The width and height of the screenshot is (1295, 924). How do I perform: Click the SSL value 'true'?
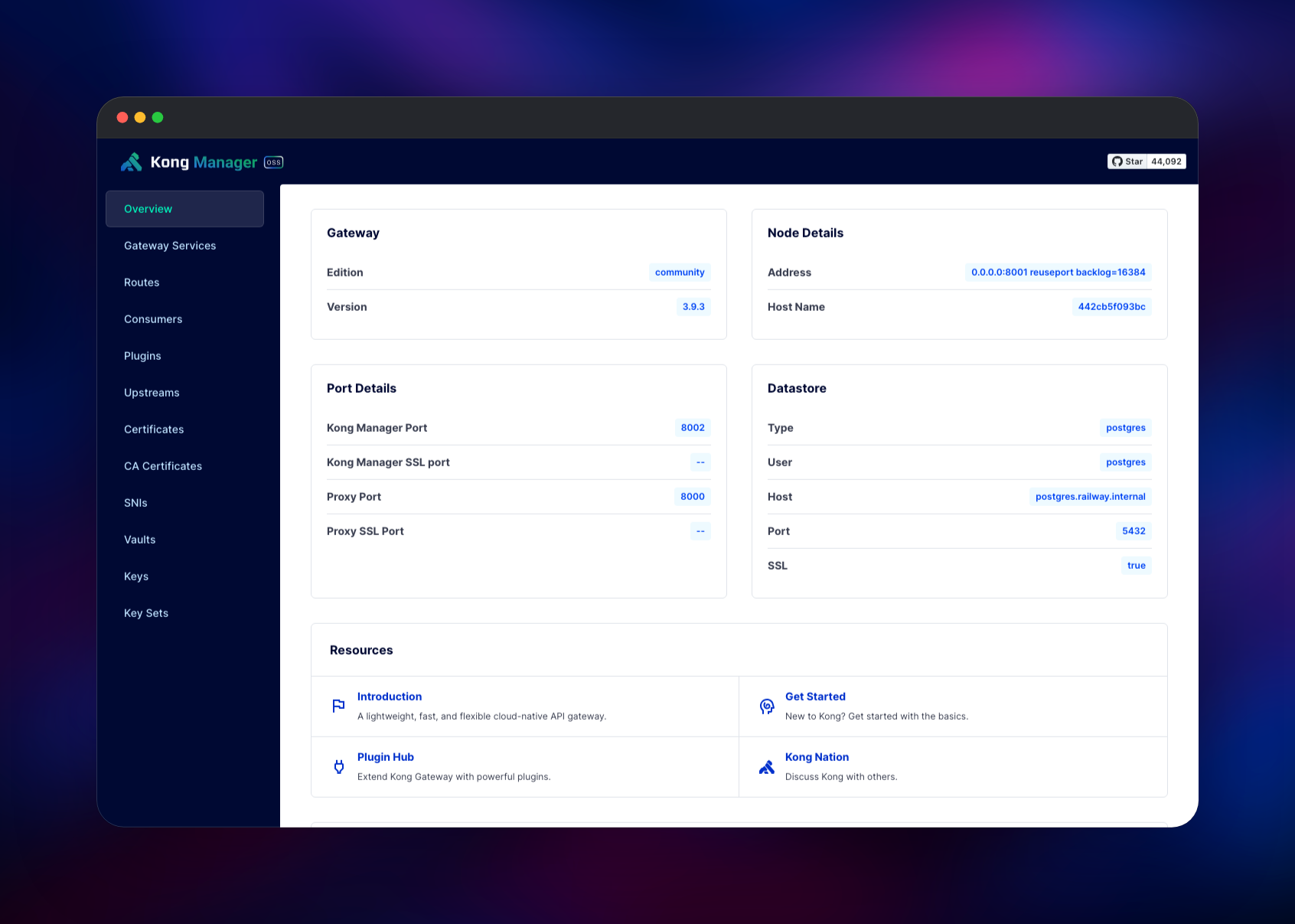click(1137, 566)
